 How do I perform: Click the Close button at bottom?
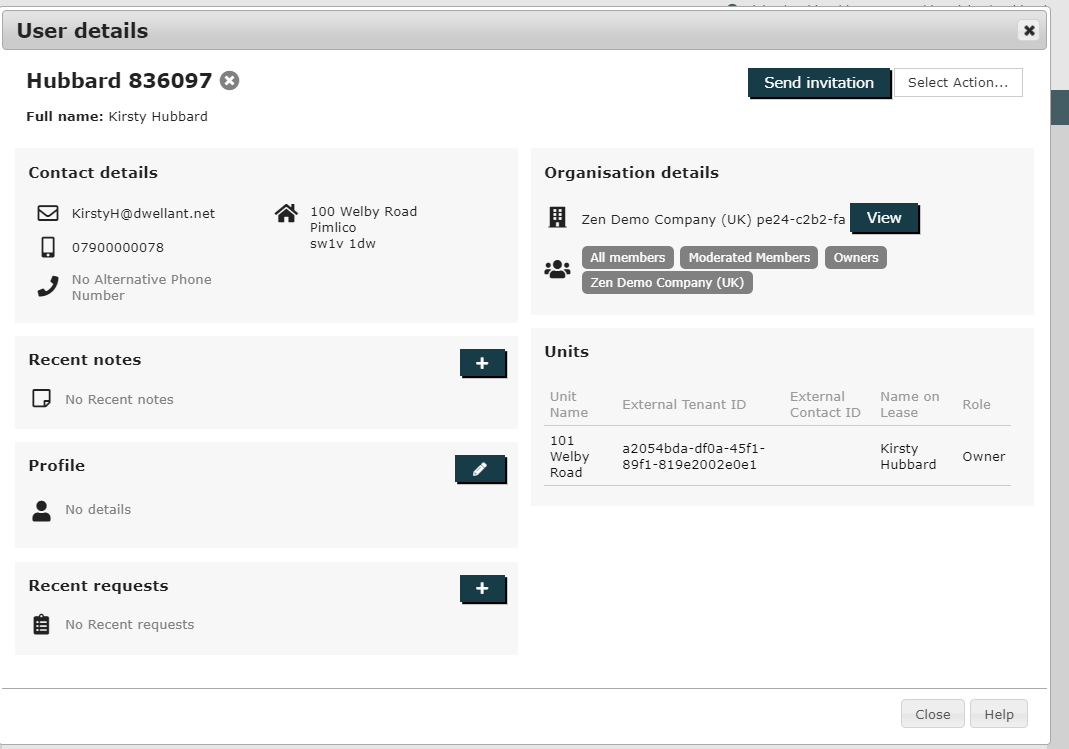(932, 714)
